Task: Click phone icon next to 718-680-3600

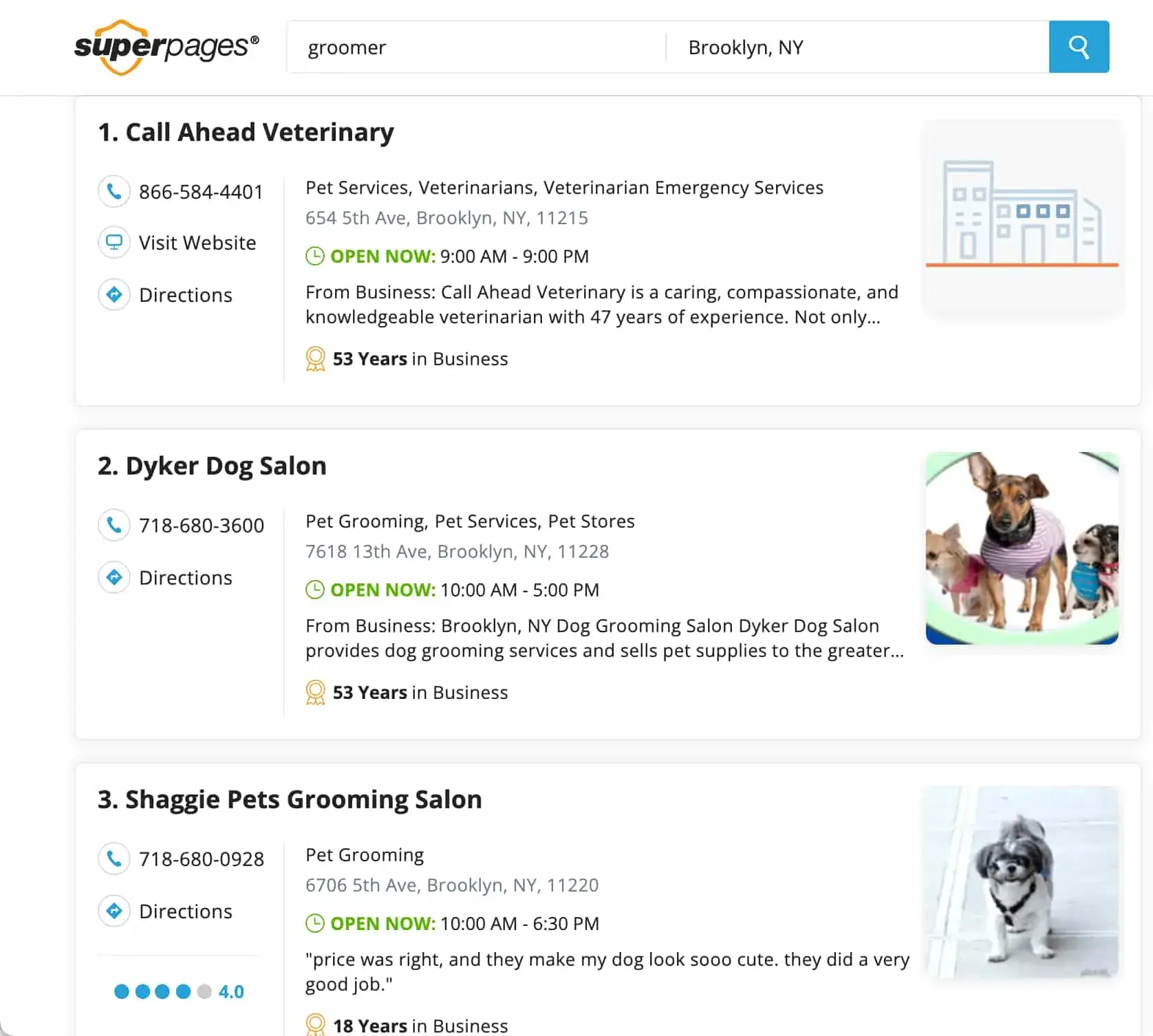Action: pos(114,526)
